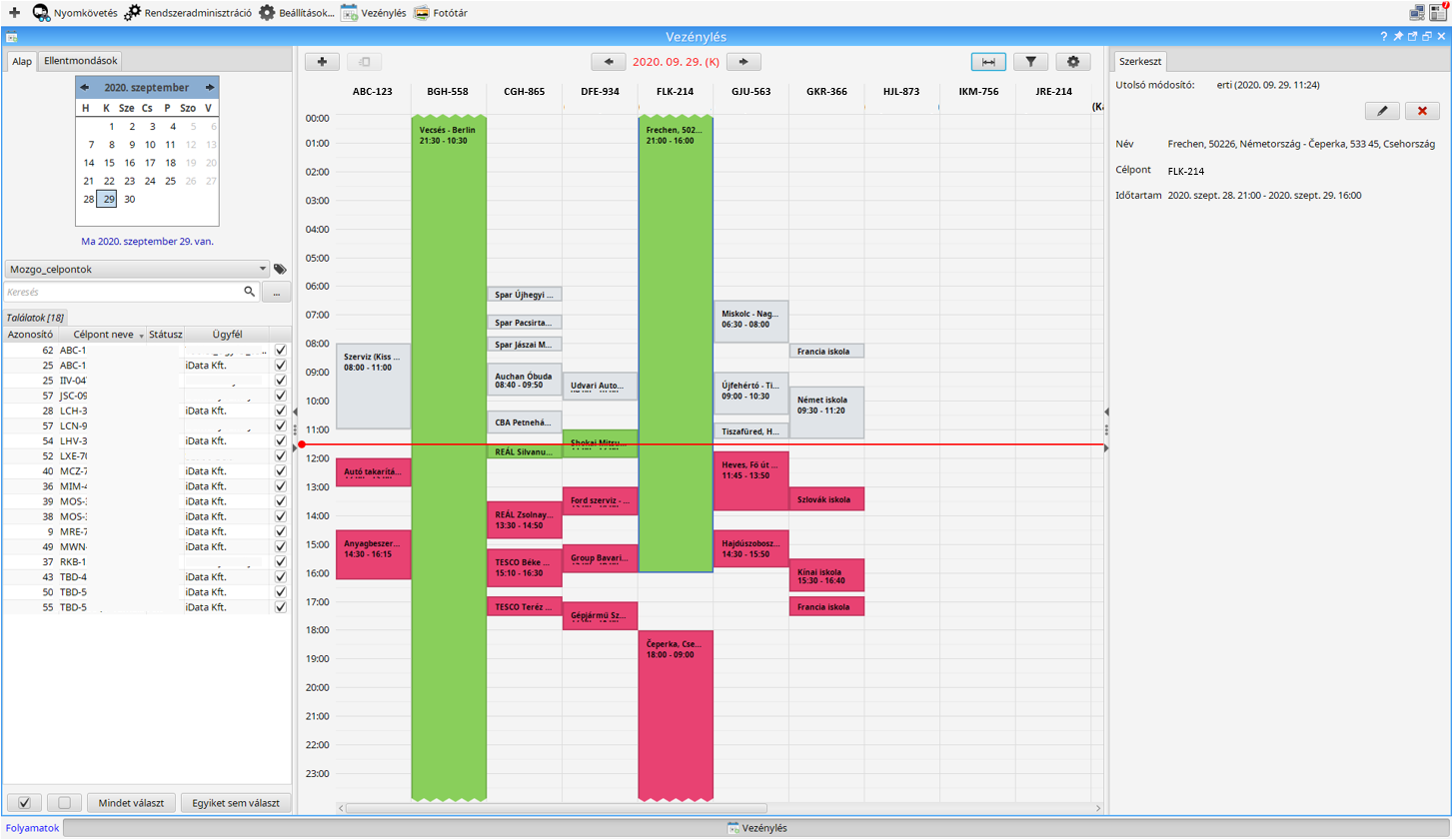The image size is (1456, 839).
Task: Advance calendar to next month
Action: [x=210, y=88]
